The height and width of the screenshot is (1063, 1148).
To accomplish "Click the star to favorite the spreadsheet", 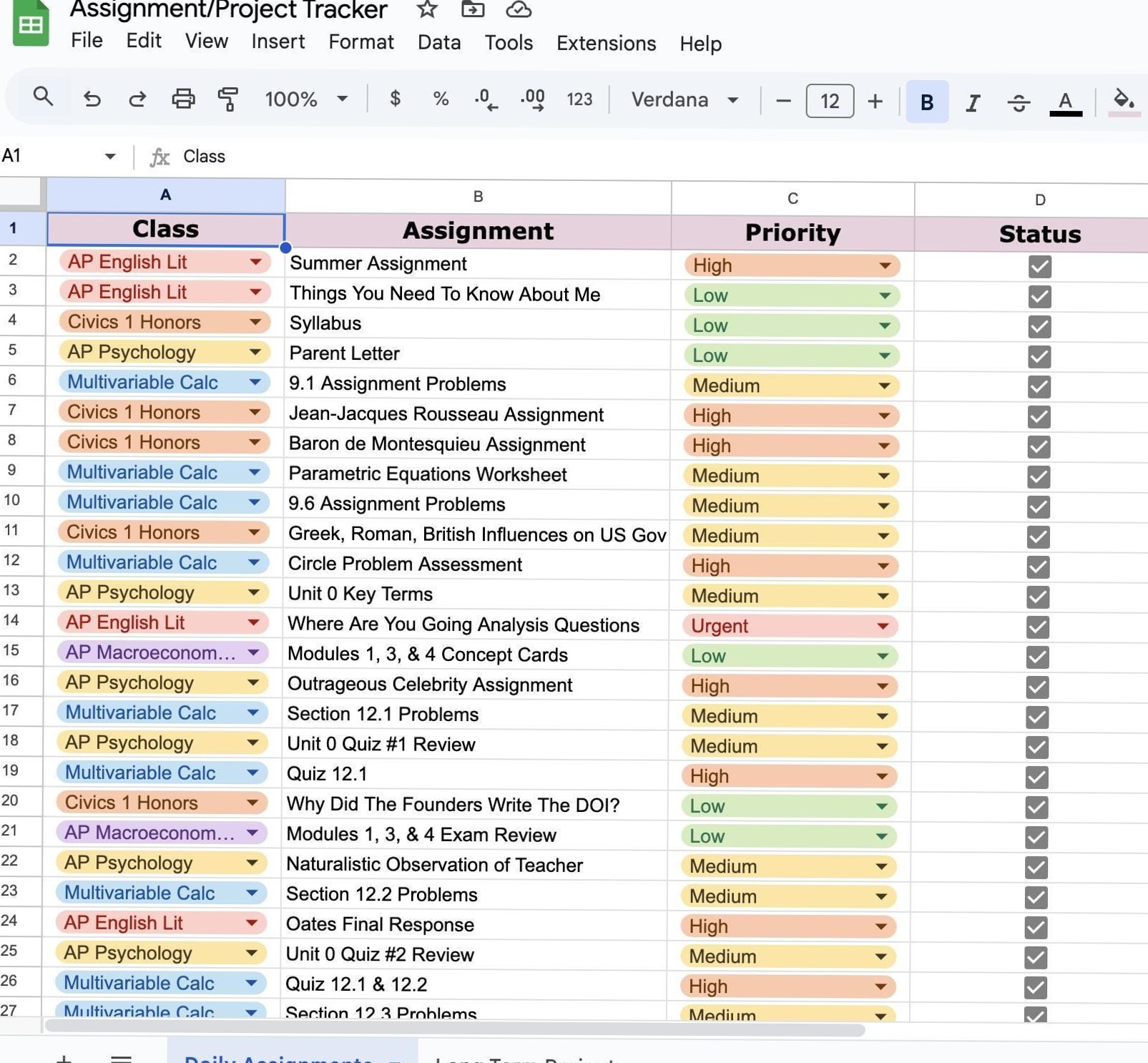I will 426,10.
